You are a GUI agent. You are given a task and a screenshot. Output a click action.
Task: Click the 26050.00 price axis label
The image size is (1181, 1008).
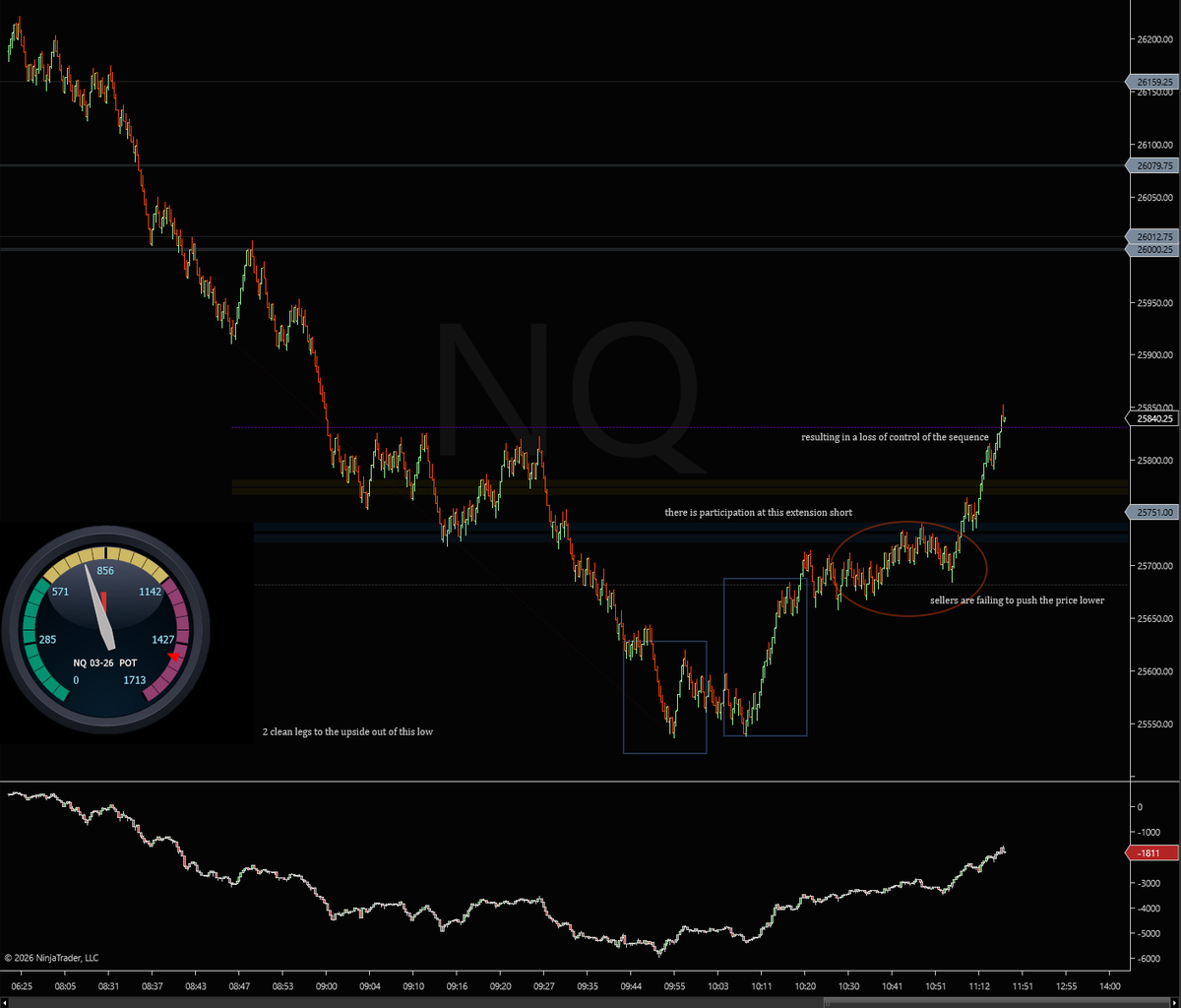coord(1153,198)
